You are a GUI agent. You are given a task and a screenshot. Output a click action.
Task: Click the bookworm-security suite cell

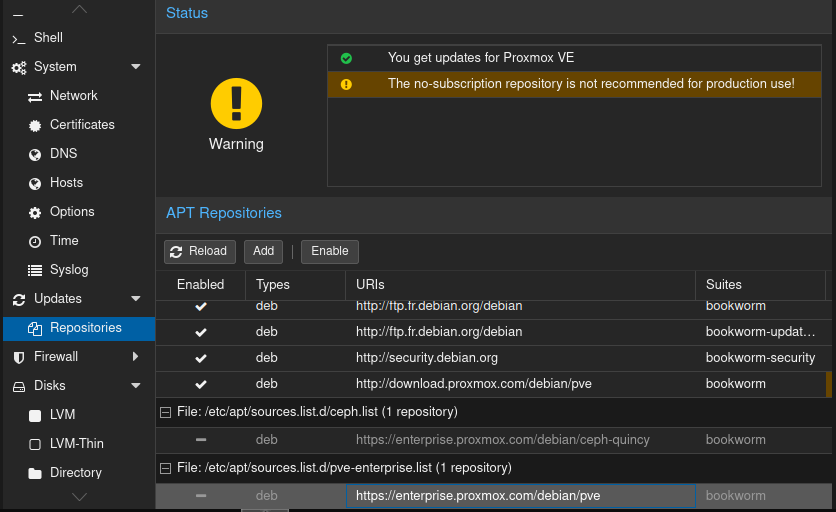[760, 358]
